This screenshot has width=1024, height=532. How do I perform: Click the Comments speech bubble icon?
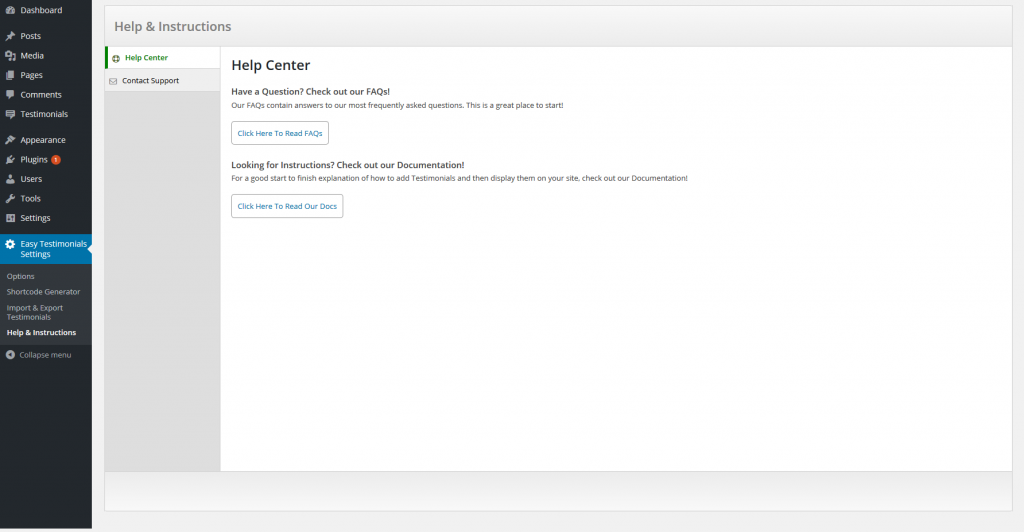coord(10,95)
